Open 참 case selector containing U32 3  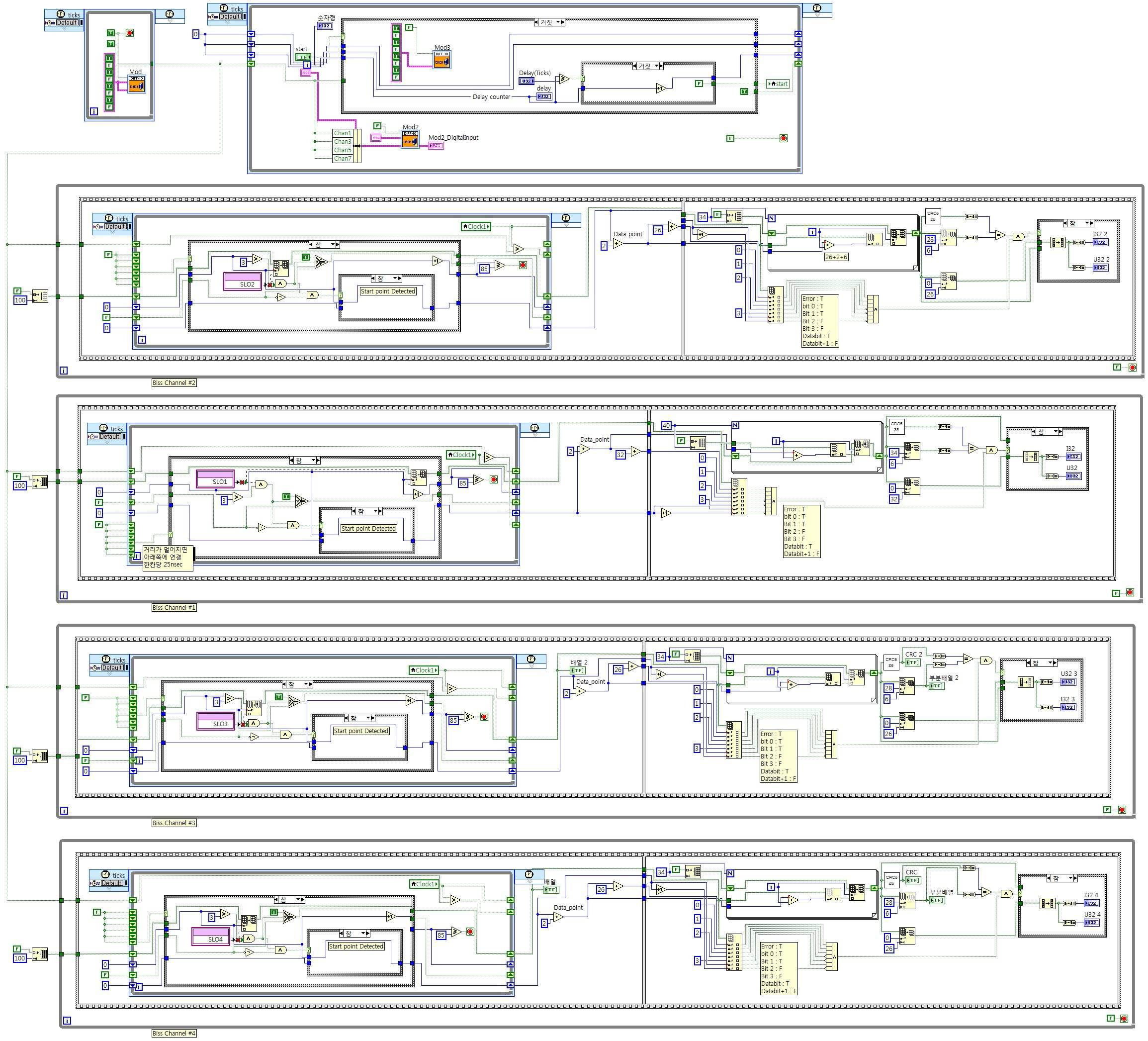point(1042,662)
